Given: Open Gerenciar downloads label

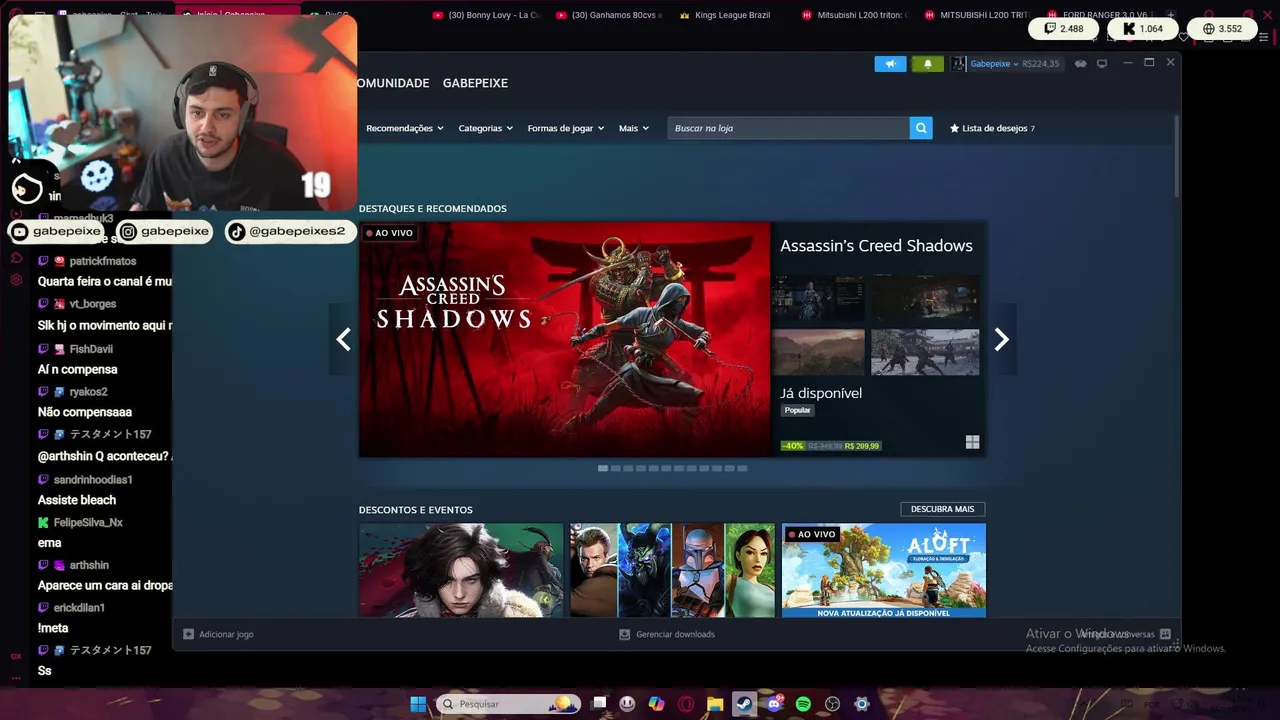Looking at the screenshot, I should pyautogui.click(x=675, y=634).
